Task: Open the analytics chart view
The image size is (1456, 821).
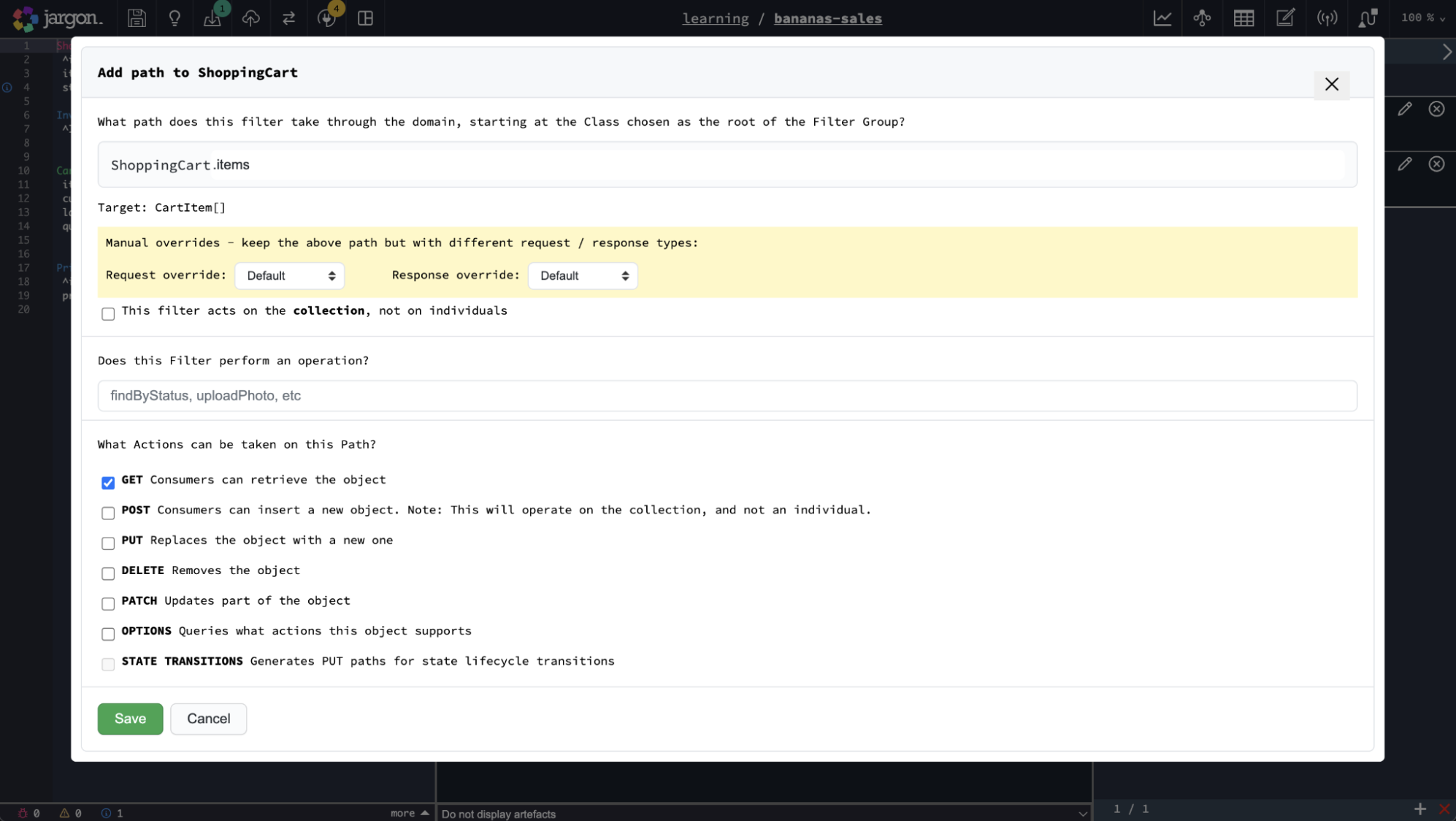Action: click(x=1162, y=18)
